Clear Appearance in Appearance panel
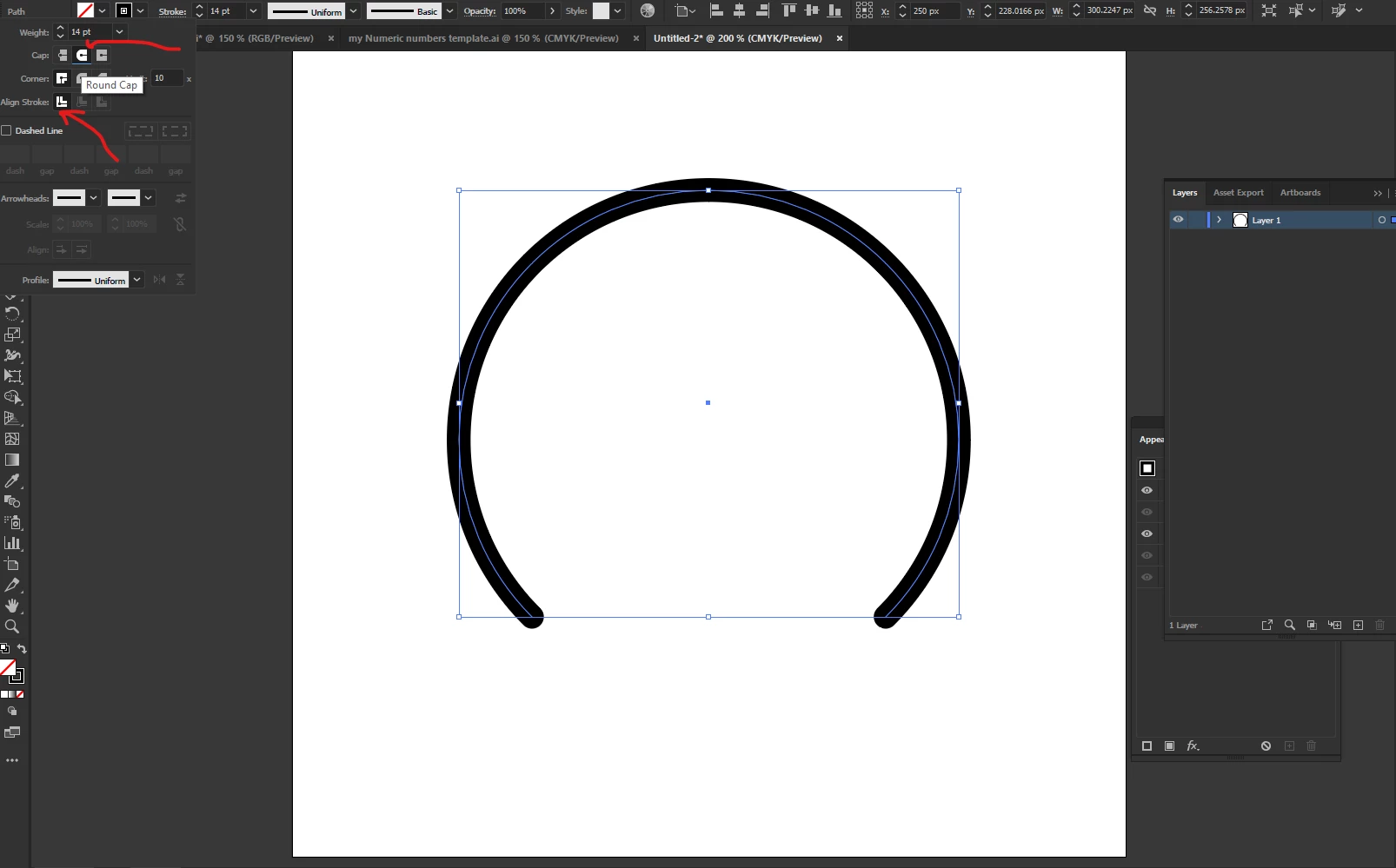This screenshot has width=1396, height=868. (1266, 745)
